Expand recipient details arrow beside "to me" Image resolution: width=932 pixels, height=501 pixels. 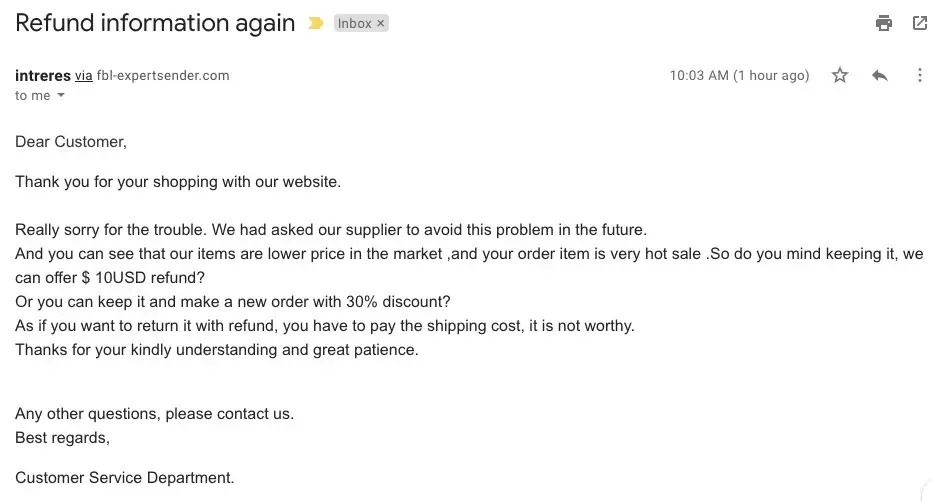(61, 96)
